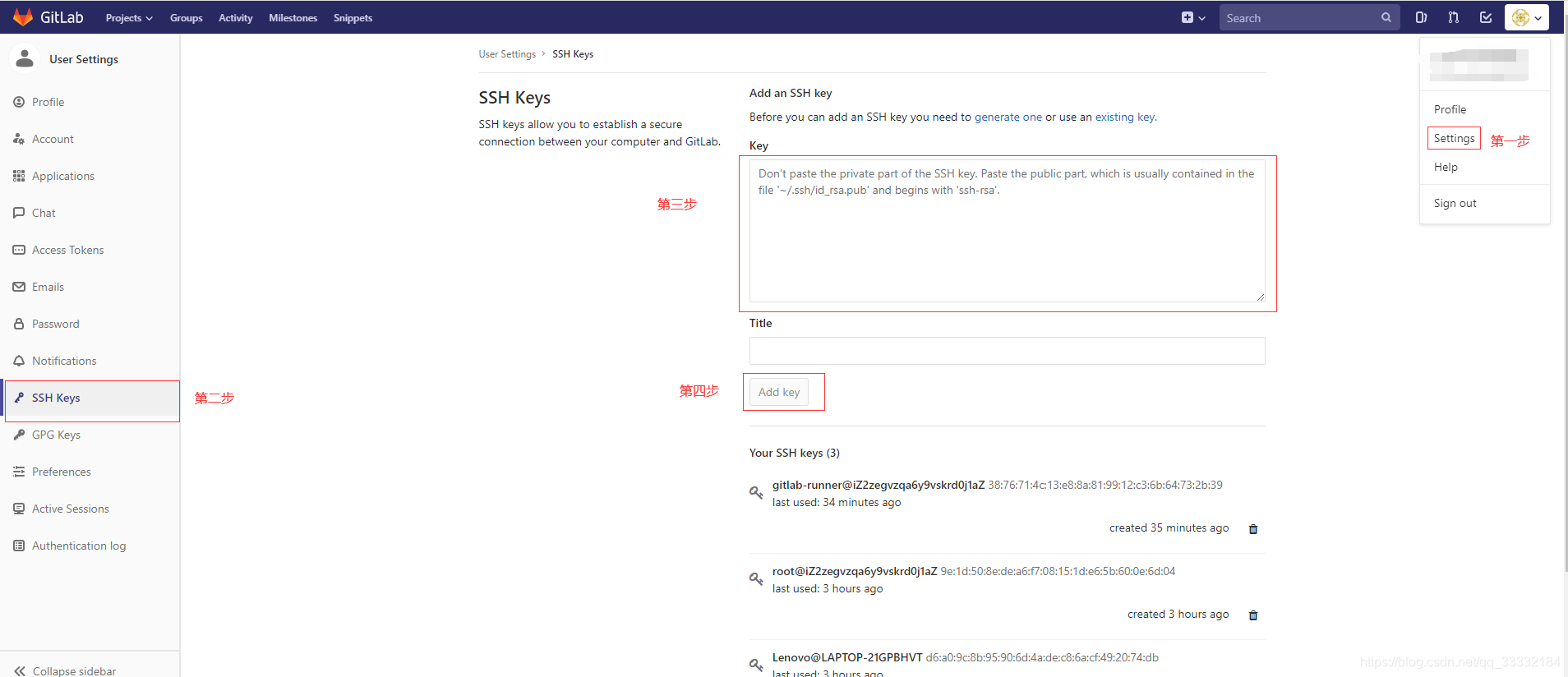The width and height of the screenshot is (1568, 677).
Task: Click the Access Tokens icon
Action: coord(19,250)
